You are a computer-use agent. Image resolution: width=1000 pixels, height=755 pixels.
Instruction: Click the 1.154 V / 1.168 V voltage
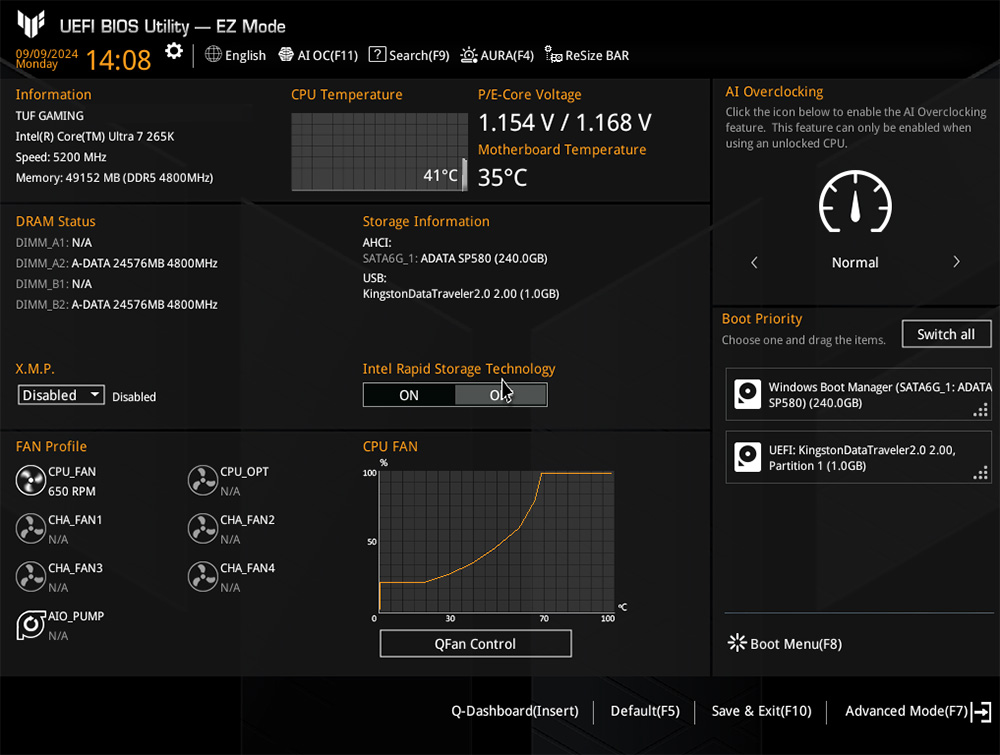tap(565, 122)
